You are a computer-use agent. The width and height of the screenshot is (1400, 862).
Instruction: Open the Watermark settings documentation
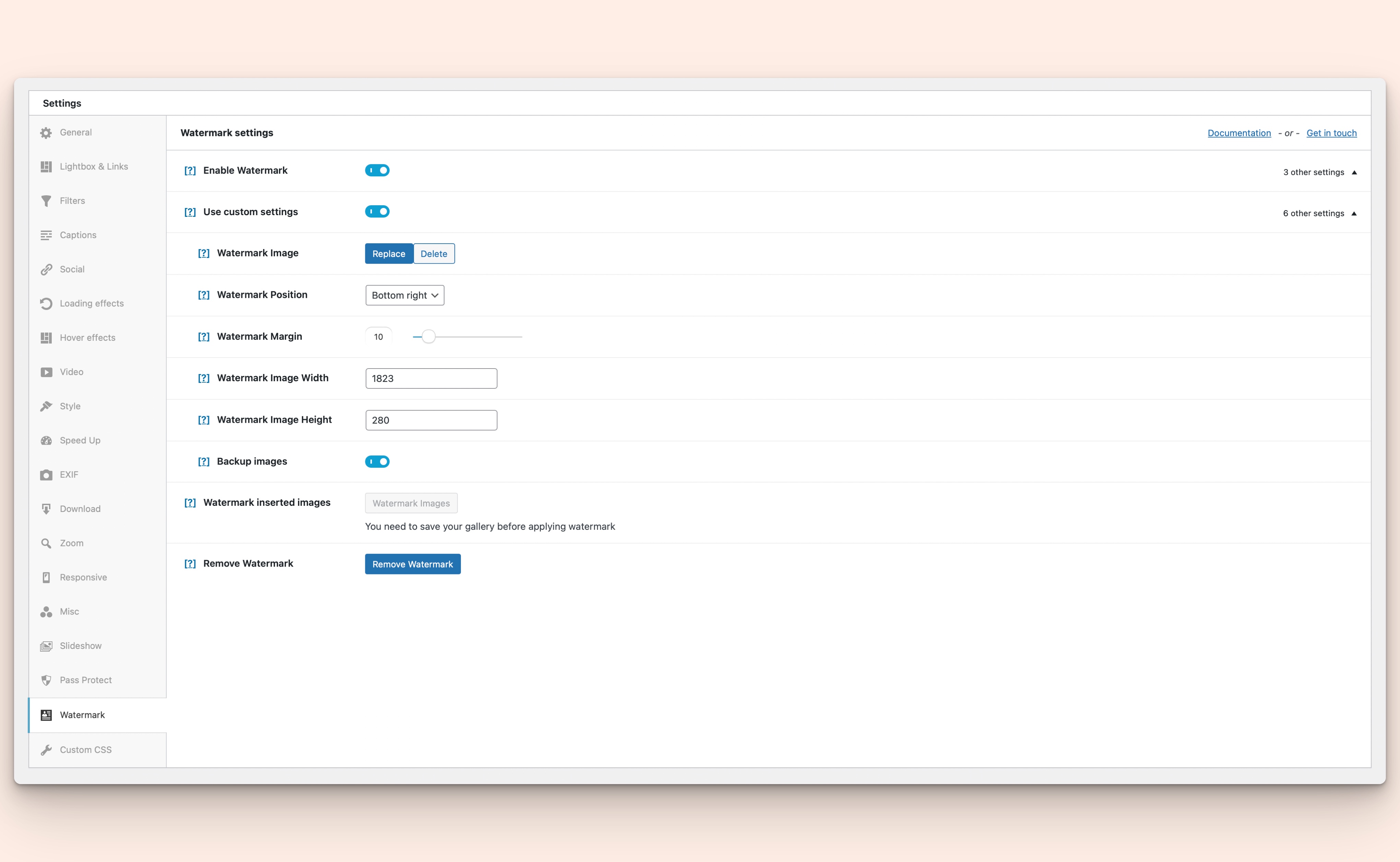pos(1238,132)
